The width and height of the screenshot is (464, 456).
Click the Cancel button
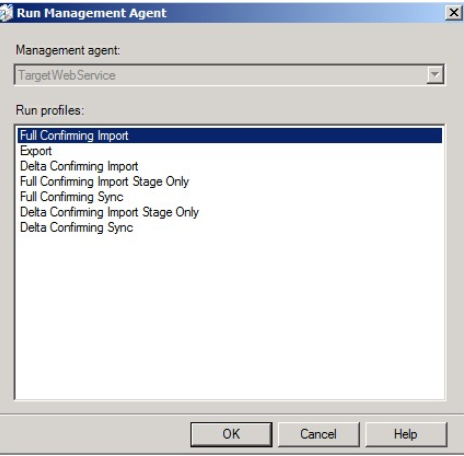click(x=319, y=434)
